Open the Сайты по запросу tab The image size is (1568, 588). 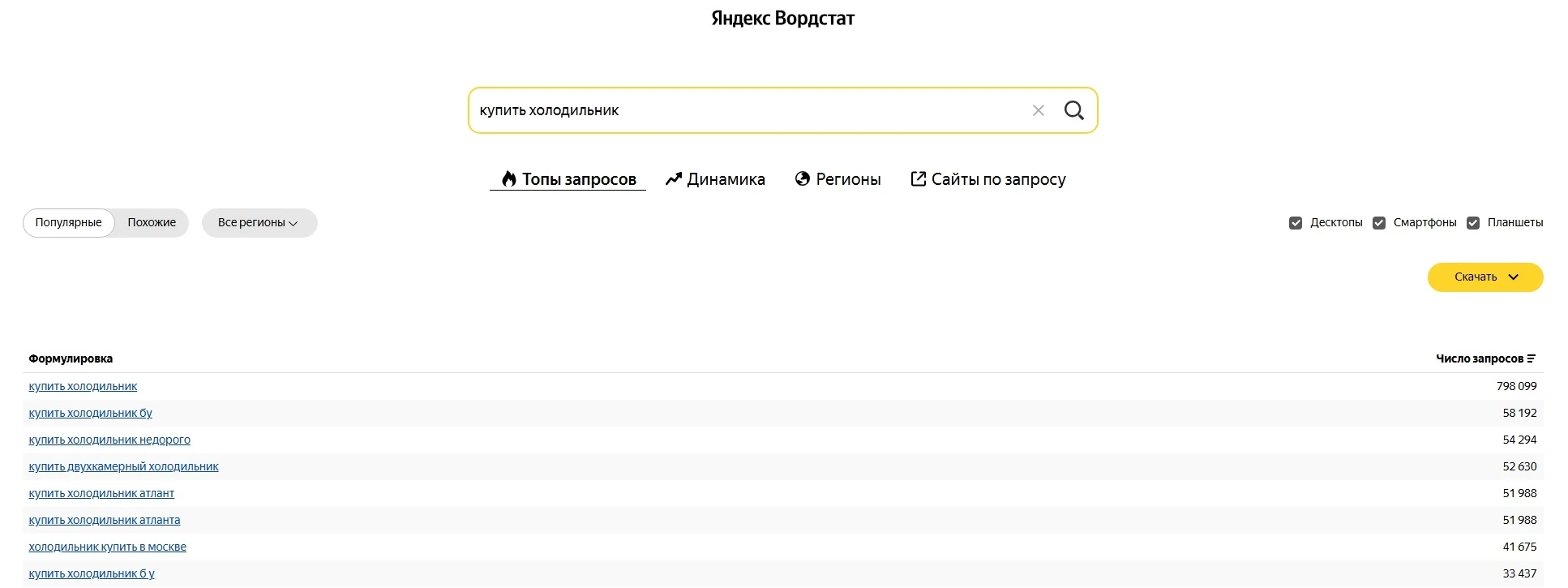[987, 179]
